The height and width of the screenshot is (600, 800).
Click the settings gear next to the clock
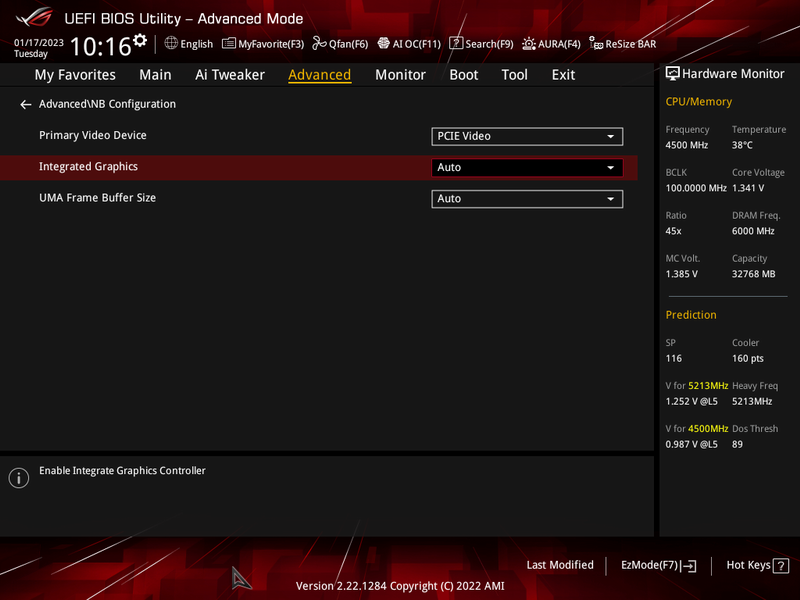[x=140, y=40]
